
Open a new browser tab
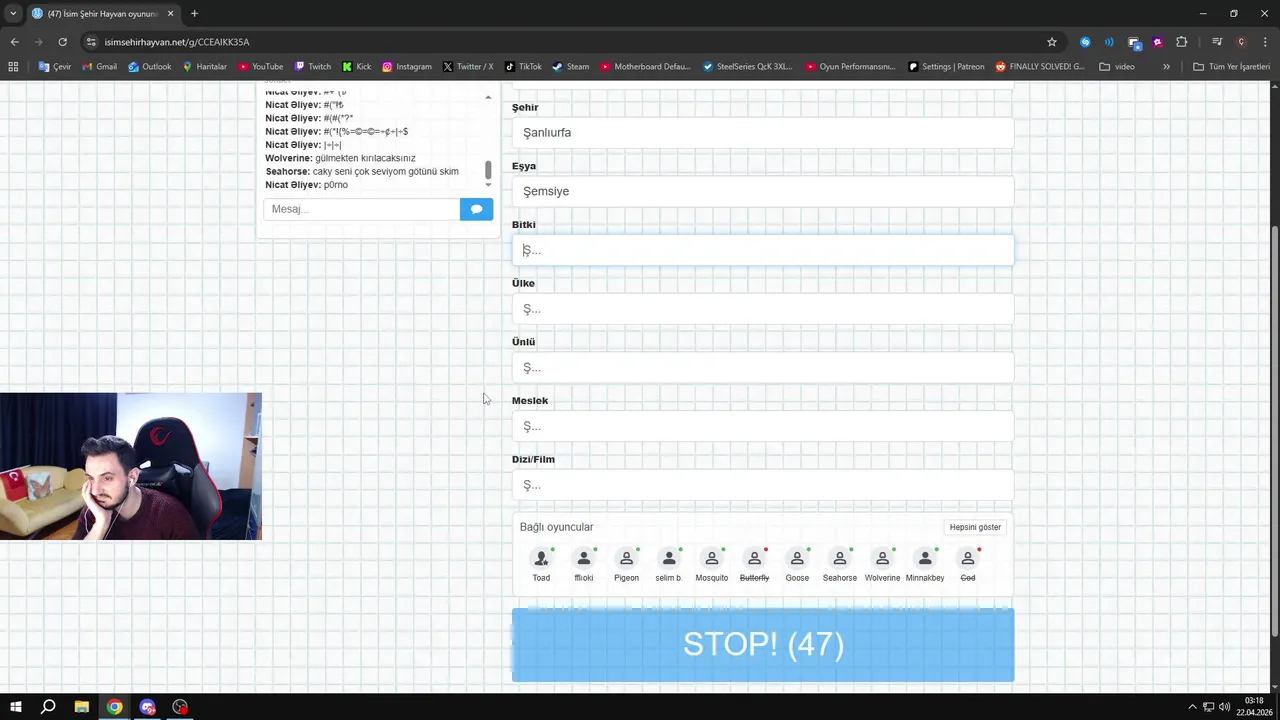[x=194, y=14]
